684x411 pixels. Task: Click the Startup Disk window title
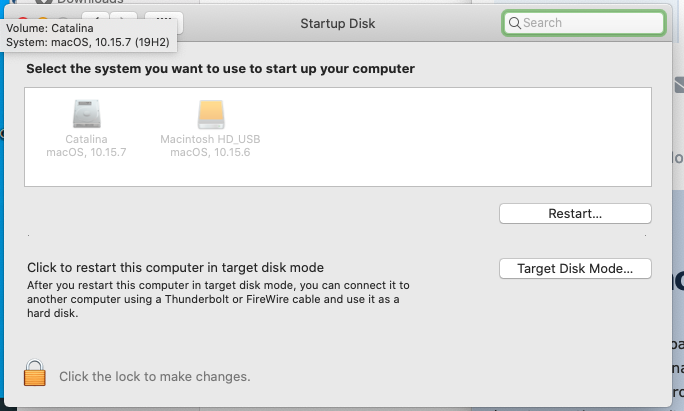[x=338, y=22]
